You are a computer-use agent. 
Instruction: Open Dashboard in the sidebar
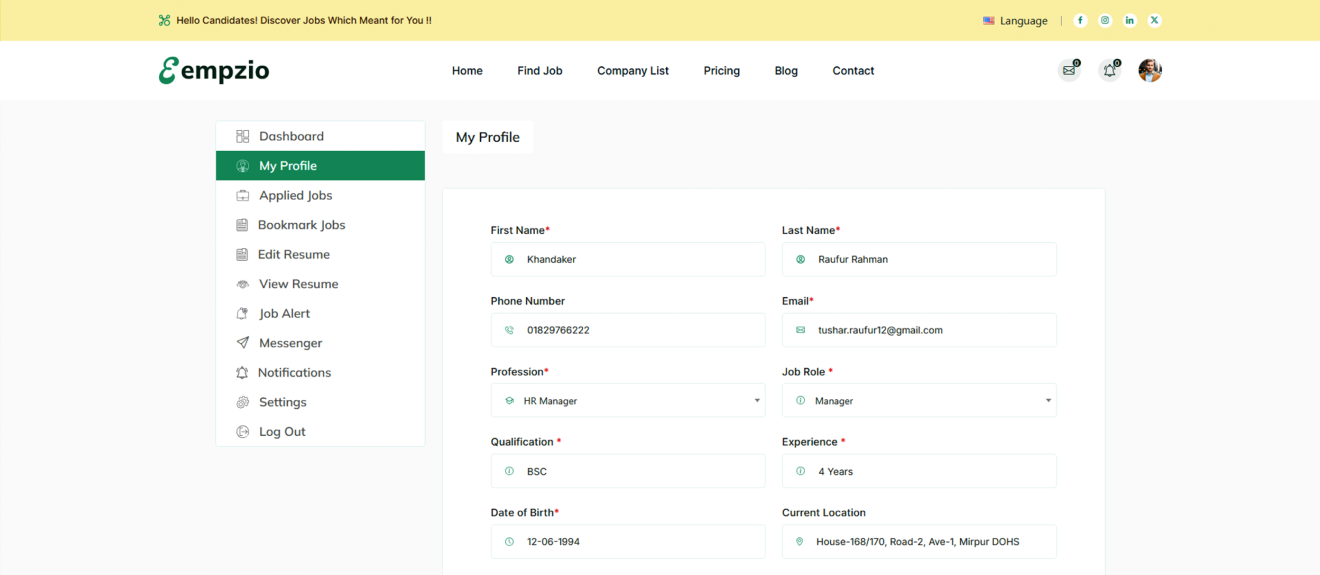320,136
